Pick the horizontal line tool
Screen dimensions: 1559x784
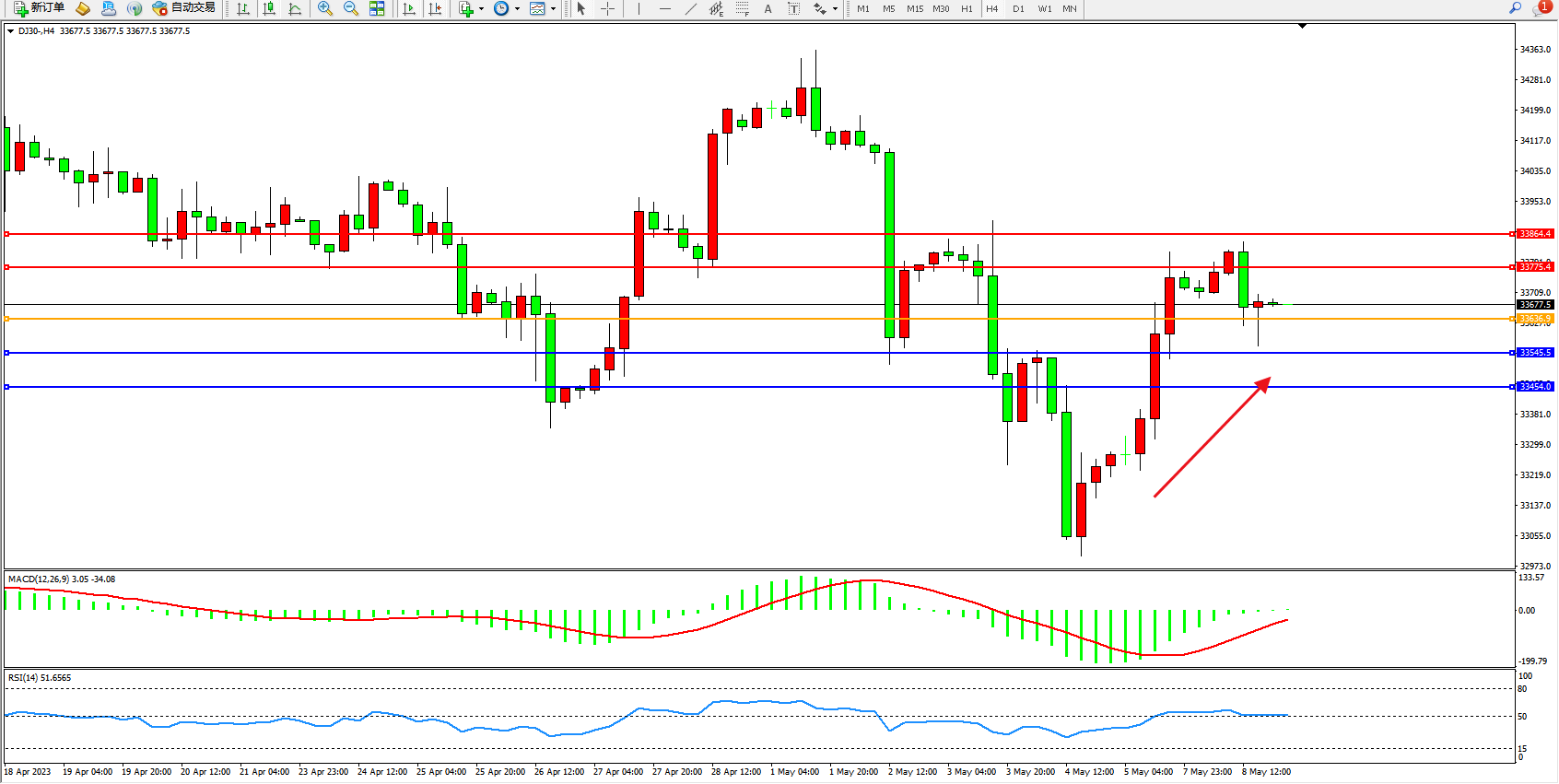[x=664, y=8]
